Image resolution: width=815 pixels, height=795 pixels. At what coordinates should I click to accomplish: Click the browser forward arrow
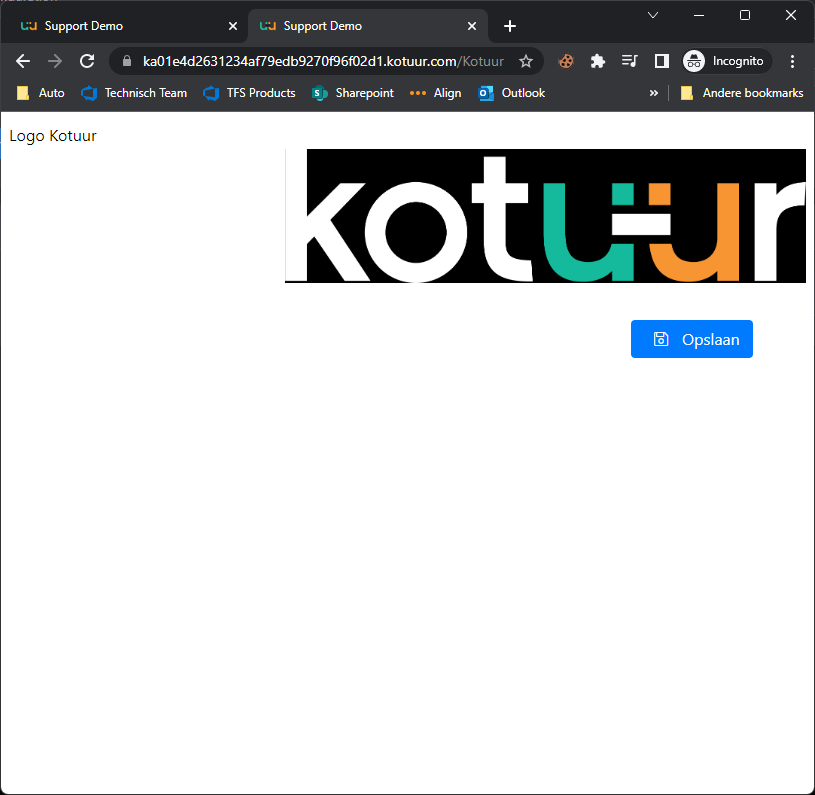[x=55, y=61]
